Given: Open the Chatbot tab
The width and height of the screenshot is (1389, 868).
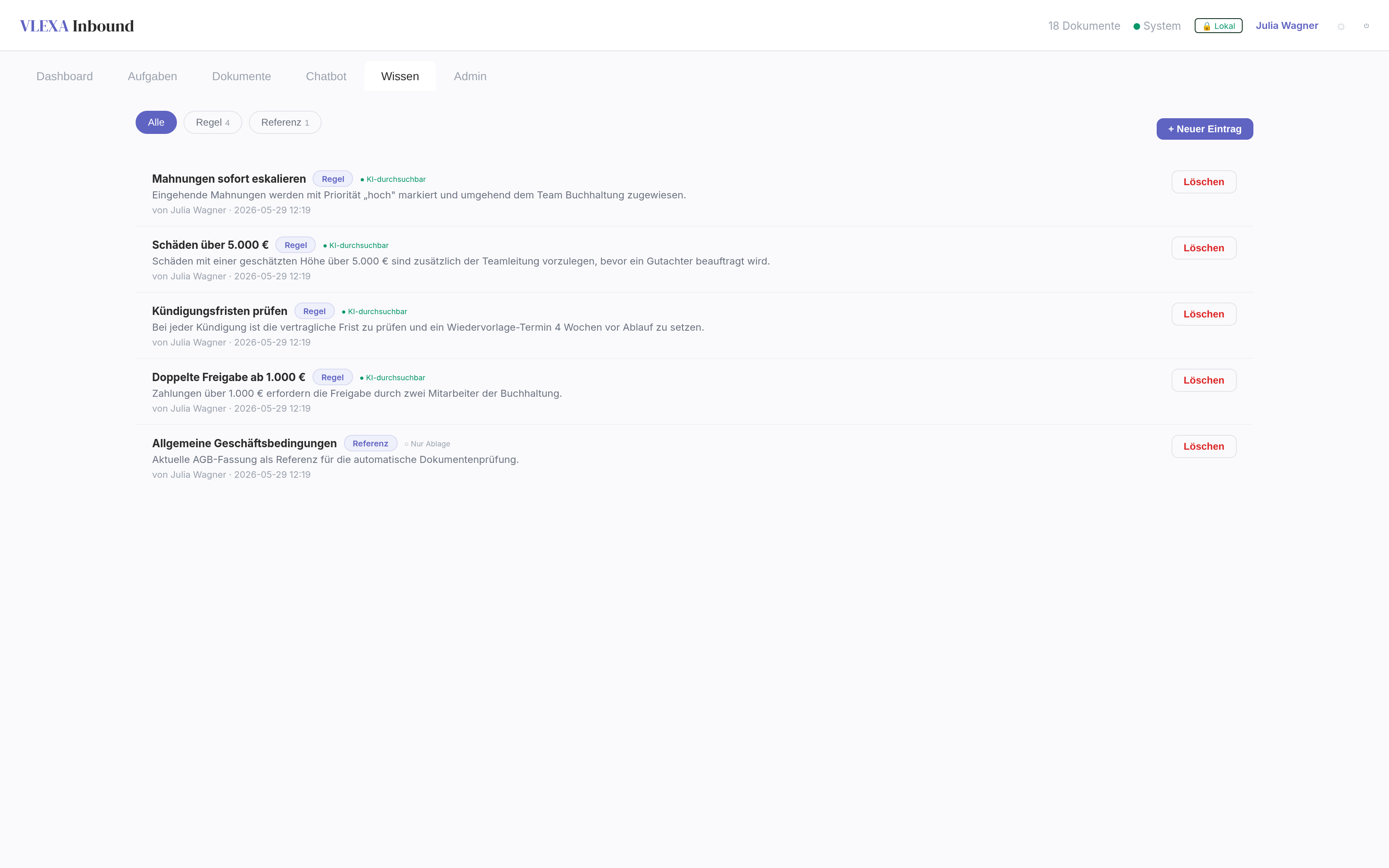Looking at the screenshot, I should [326, 76].
